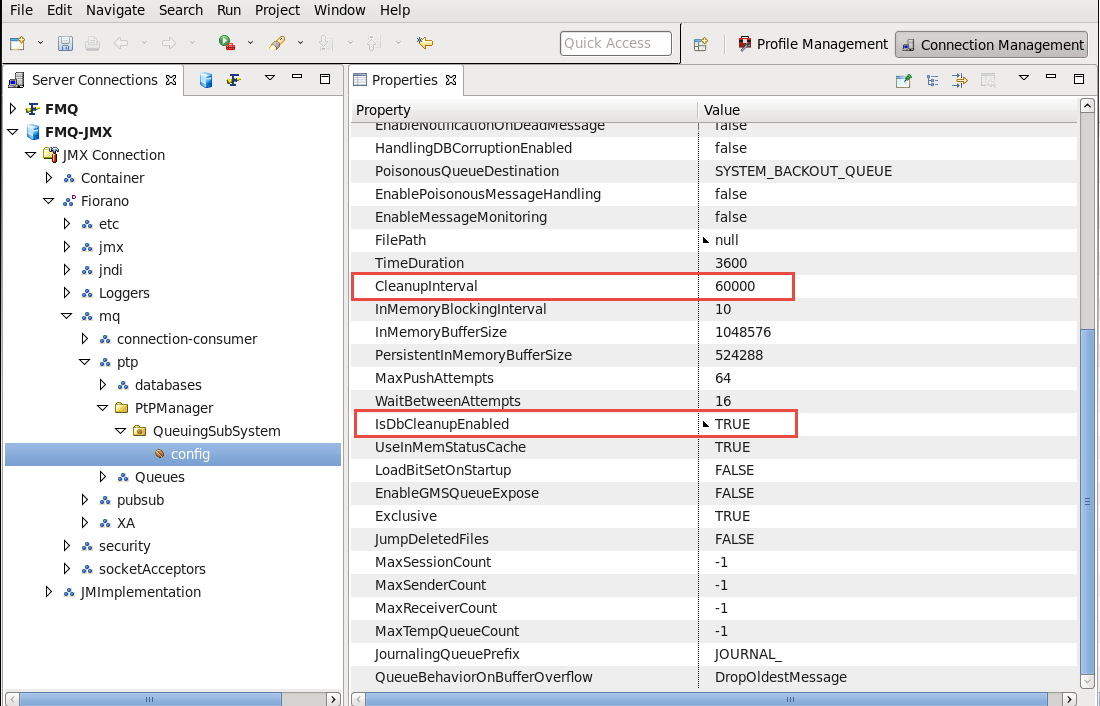Click the External Tools run icon
Viewport: 1100px width, 706px height.
click(x=227, y=43)
